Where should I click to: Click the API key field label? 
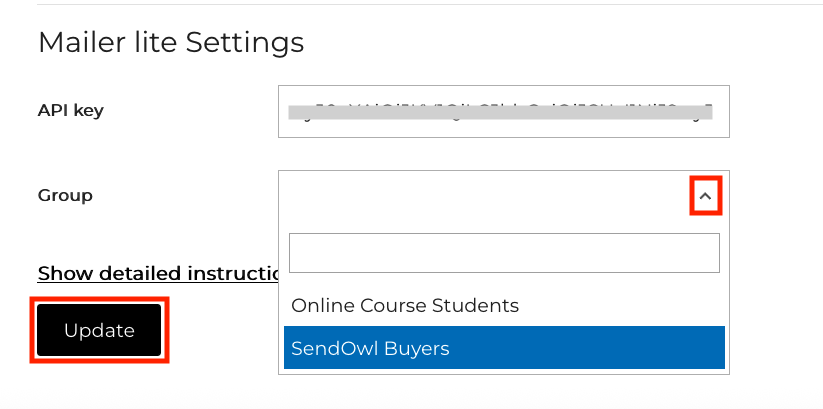coord(70,110)
